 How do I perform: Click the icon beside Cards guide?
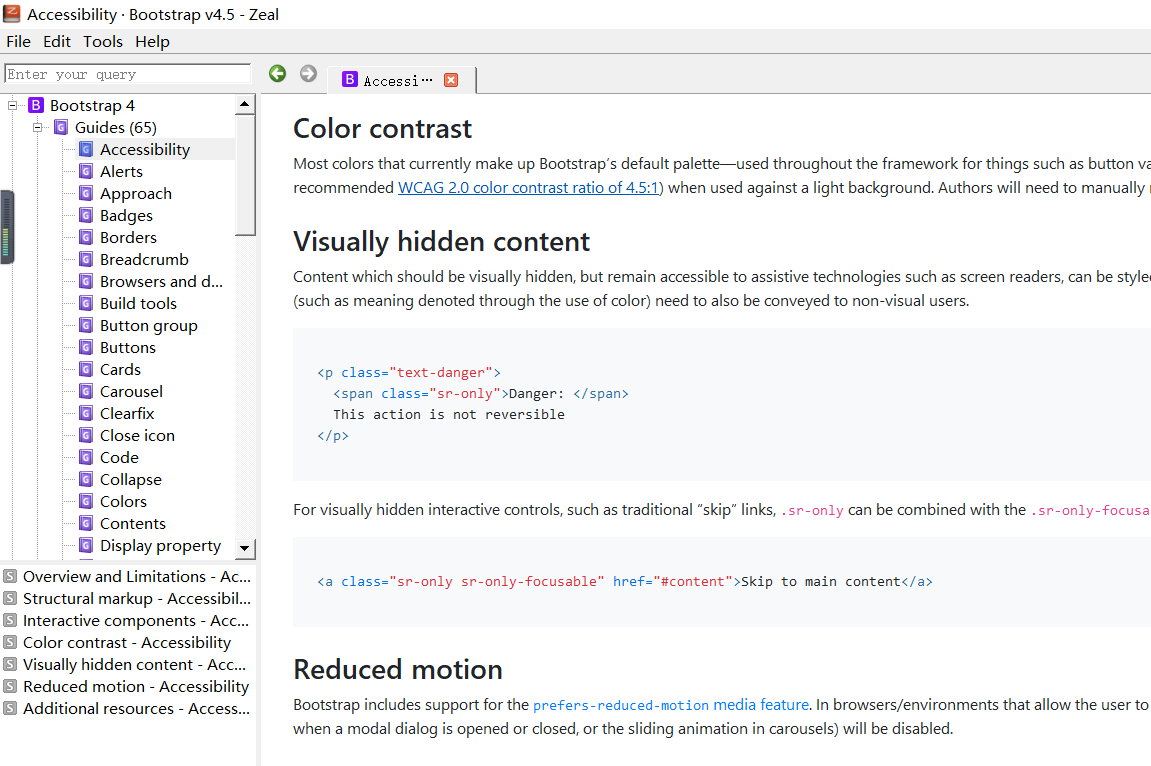(x=86, y=369)
